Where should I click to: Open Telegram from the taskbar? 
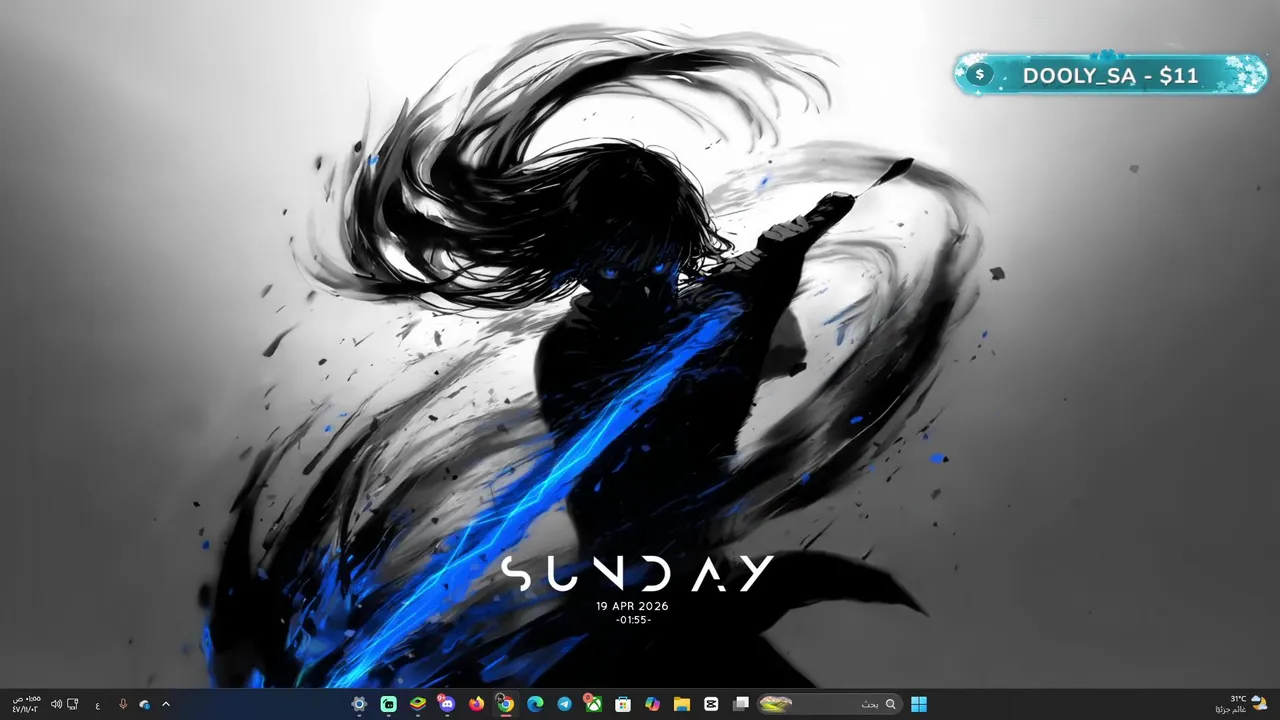[564, 704]
